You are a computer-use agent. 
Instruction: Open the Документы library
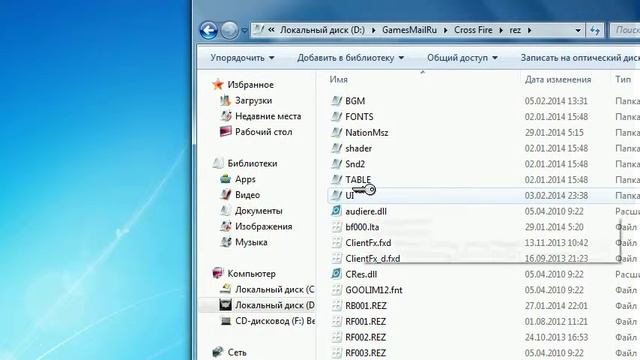[258, 211]
